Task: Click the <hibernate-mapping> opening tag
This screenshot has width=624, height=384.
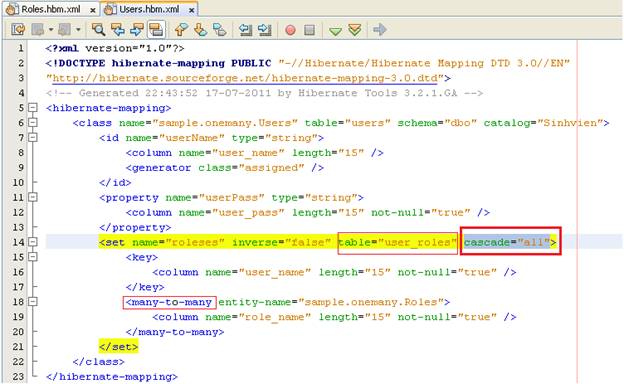Action: point(109,108)
